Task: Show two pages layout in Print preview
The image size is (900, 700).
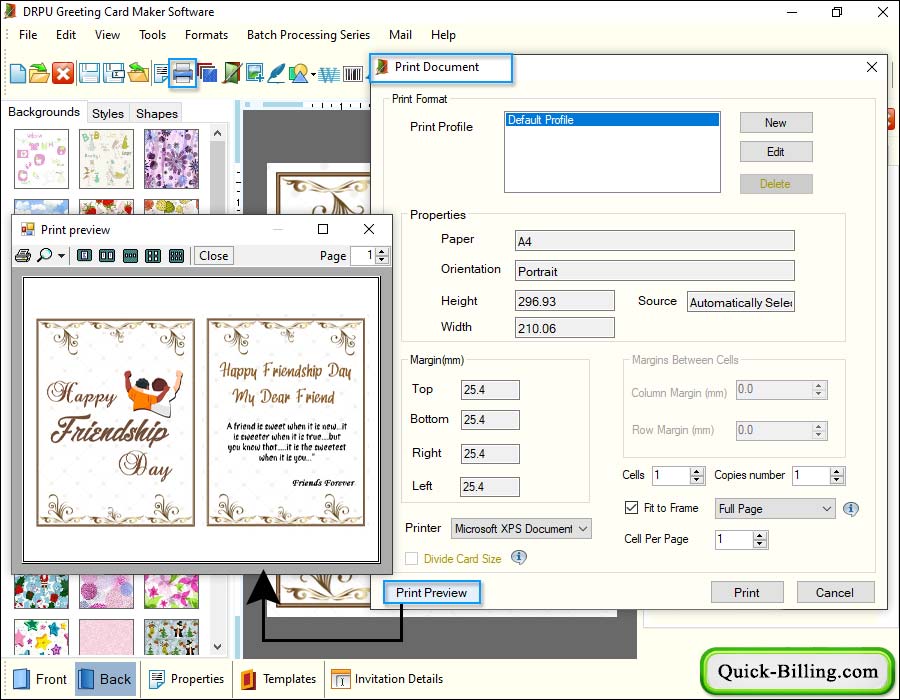Action: pyautogui.click(x=107, y=255)
